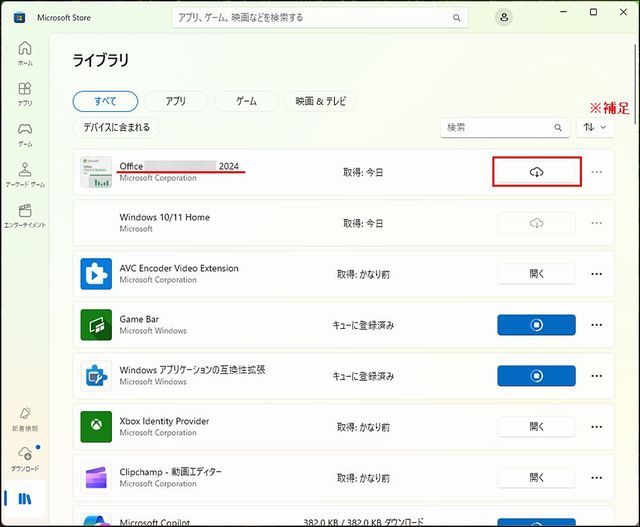Viewport: 640px width, 527px height.
Task: Open the Entertainment section in sidebar
Action: pyautogui.click(x=25, y=216)
